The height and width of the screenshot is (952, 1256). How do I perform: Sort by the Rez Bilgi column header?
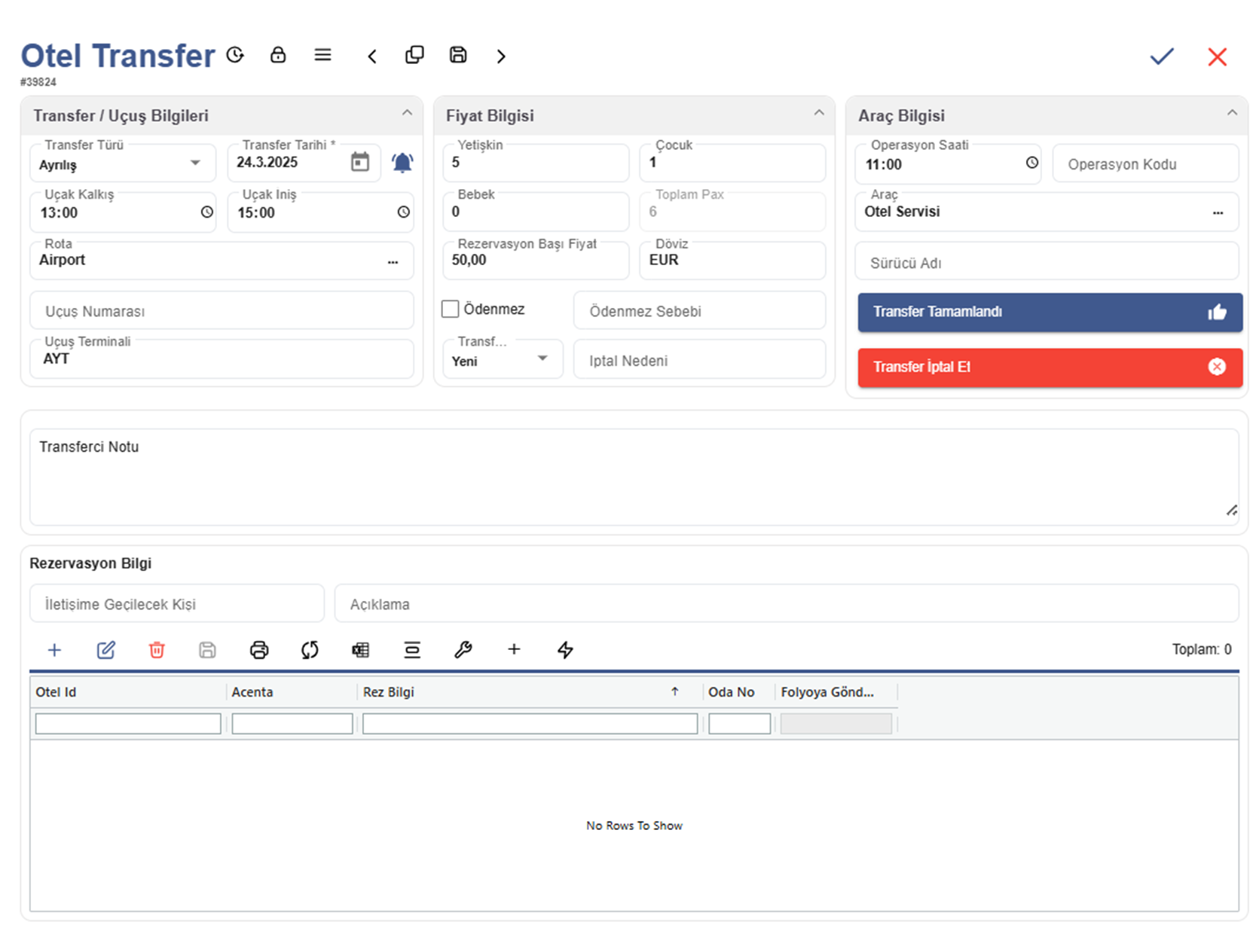click(389, 691)
